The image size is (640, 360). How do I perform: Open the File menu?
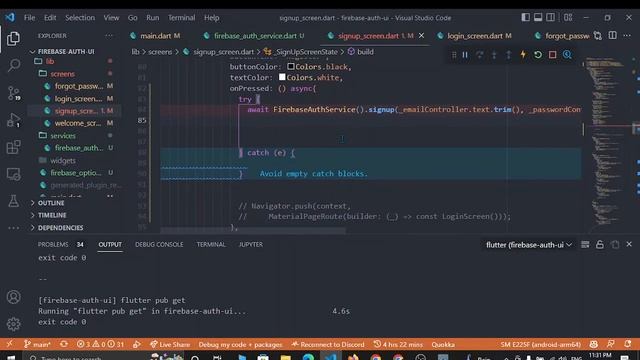tap(29, 18)
